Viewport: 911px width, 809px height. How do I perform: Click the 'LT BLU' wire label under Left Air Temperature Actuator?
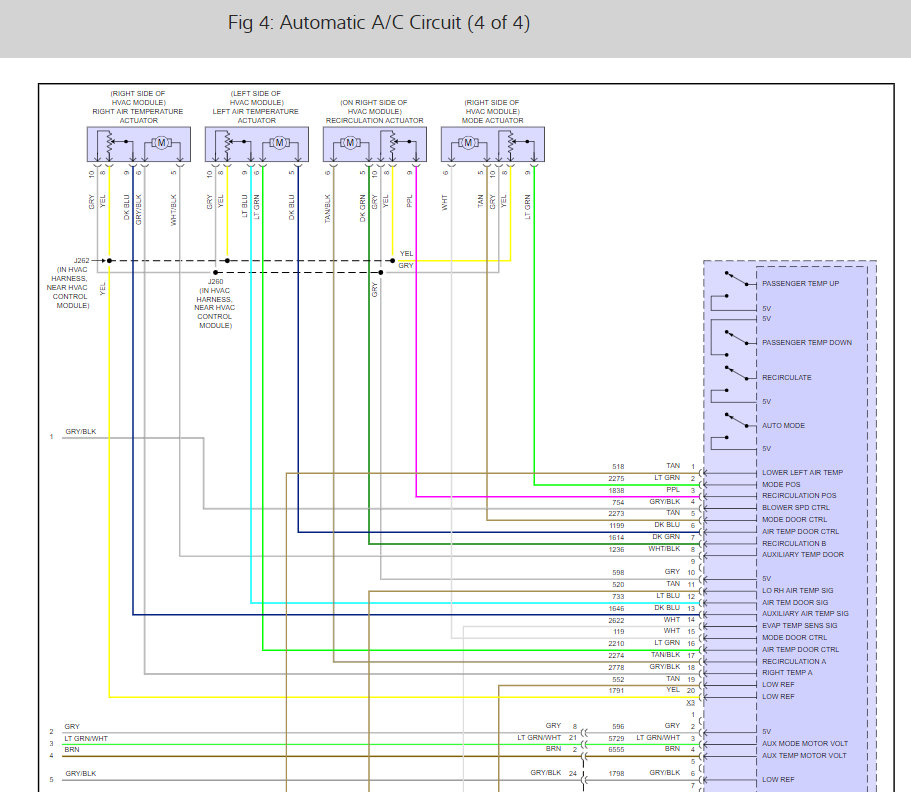coord(245,206)
